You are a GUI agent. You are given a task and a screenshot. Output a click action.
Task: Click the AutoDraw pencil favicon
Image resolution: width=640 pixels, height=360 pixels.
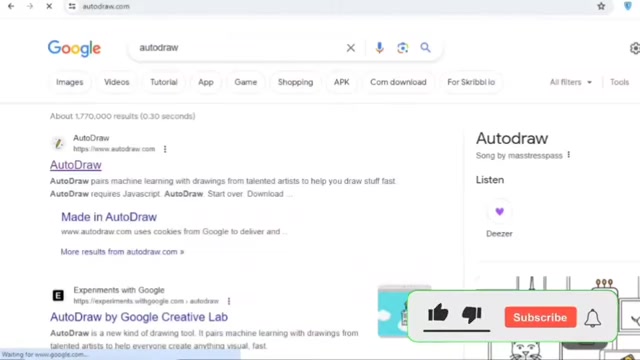pos(58,143)
